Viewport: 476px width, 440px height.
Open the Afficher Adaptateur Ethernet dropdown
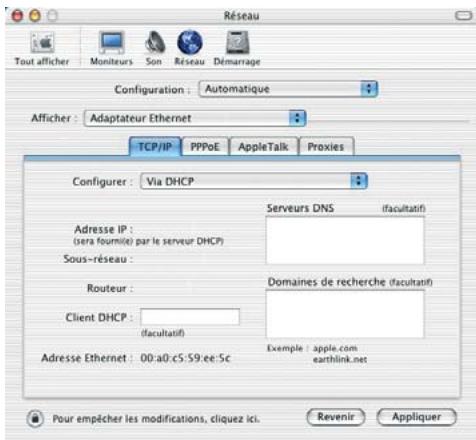click(x=195, y=118)
